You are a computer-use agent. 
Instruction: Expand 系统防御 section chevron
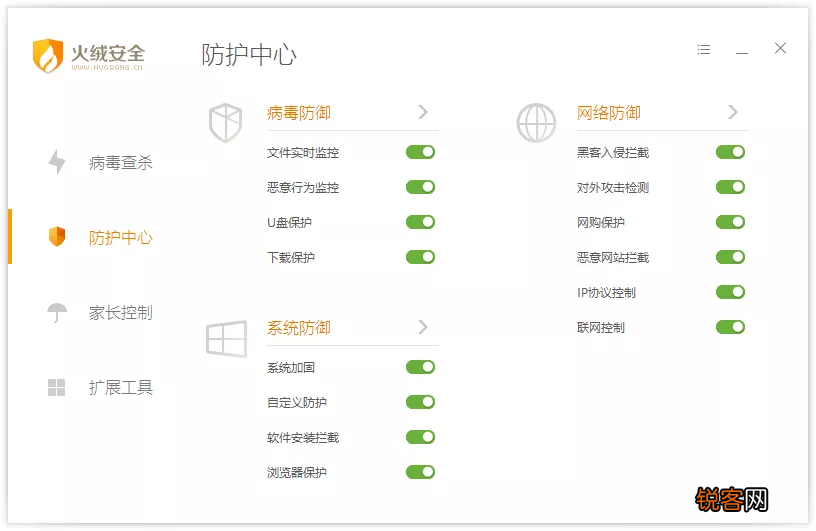pos(423,327)
